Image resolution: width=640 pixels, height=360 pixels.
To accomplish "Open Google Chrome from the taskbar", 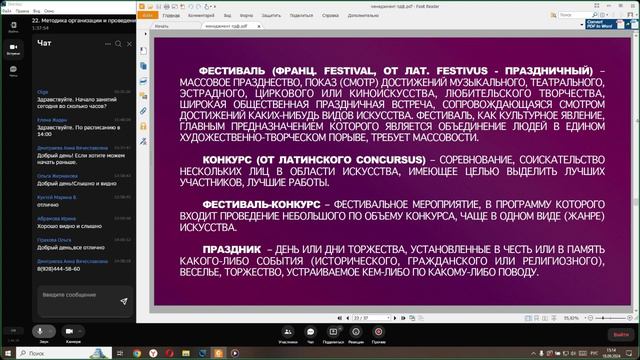I will pyautogui.click(x=137, y=353).
